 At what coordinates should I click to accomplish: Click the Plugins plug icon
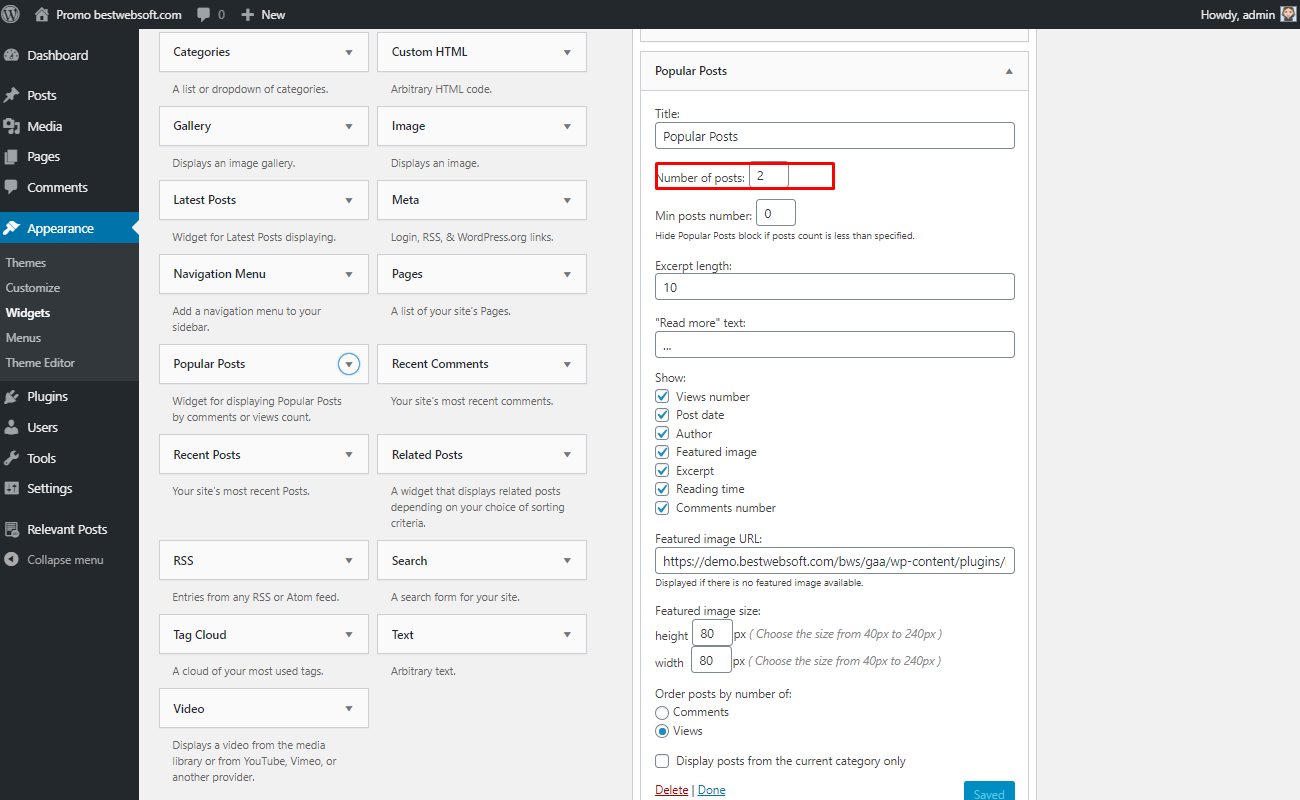pos(12,396)
